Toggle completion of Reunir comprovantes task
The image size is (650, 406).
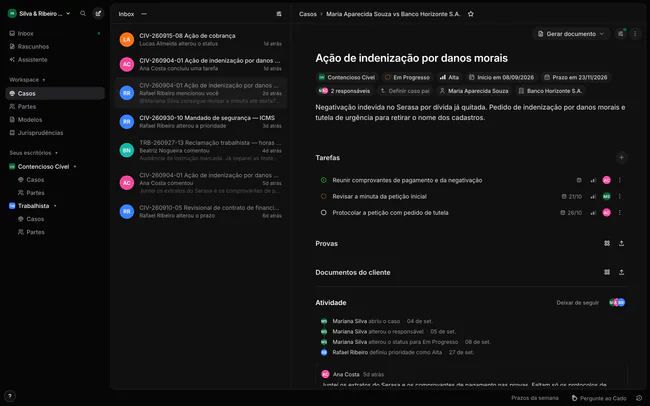click(324, 180)
